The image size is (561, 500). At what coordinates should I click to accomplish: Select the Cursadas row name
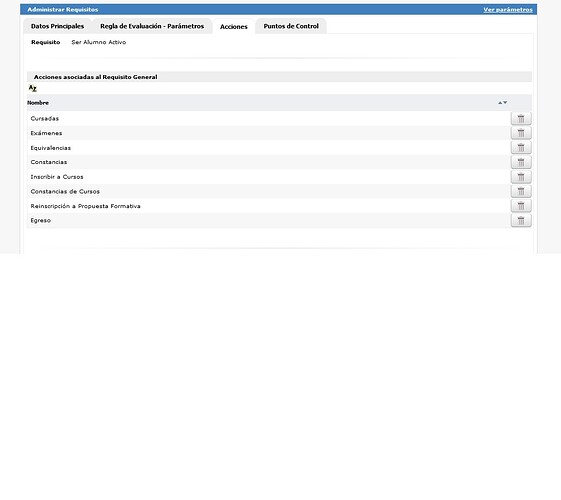45,118
